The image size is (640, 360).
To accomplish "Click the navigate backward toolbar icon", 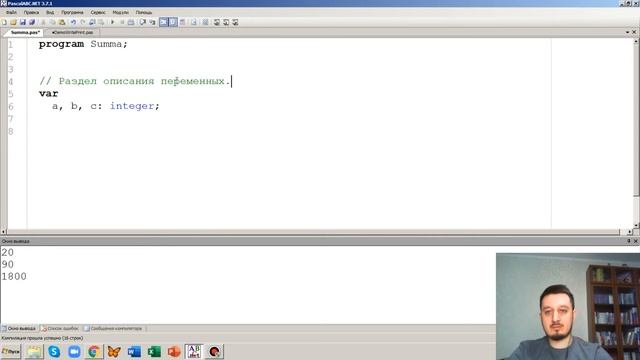I will [x=92, y=22].
